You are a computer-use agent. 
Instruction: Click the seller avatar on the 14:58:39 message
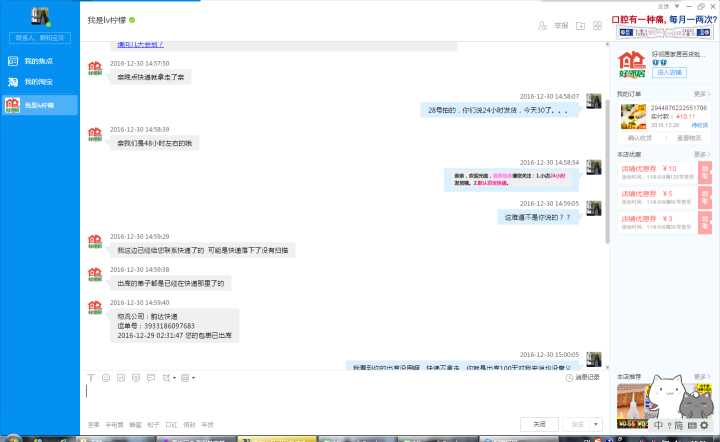[x=95, y=134]
